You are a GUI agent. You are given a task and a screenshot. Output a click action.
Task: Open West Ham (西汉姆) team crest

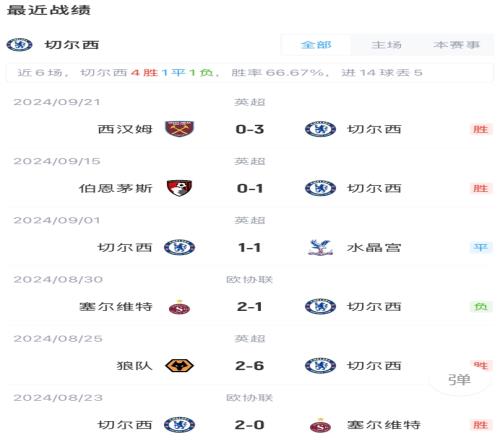coord(179,129)
